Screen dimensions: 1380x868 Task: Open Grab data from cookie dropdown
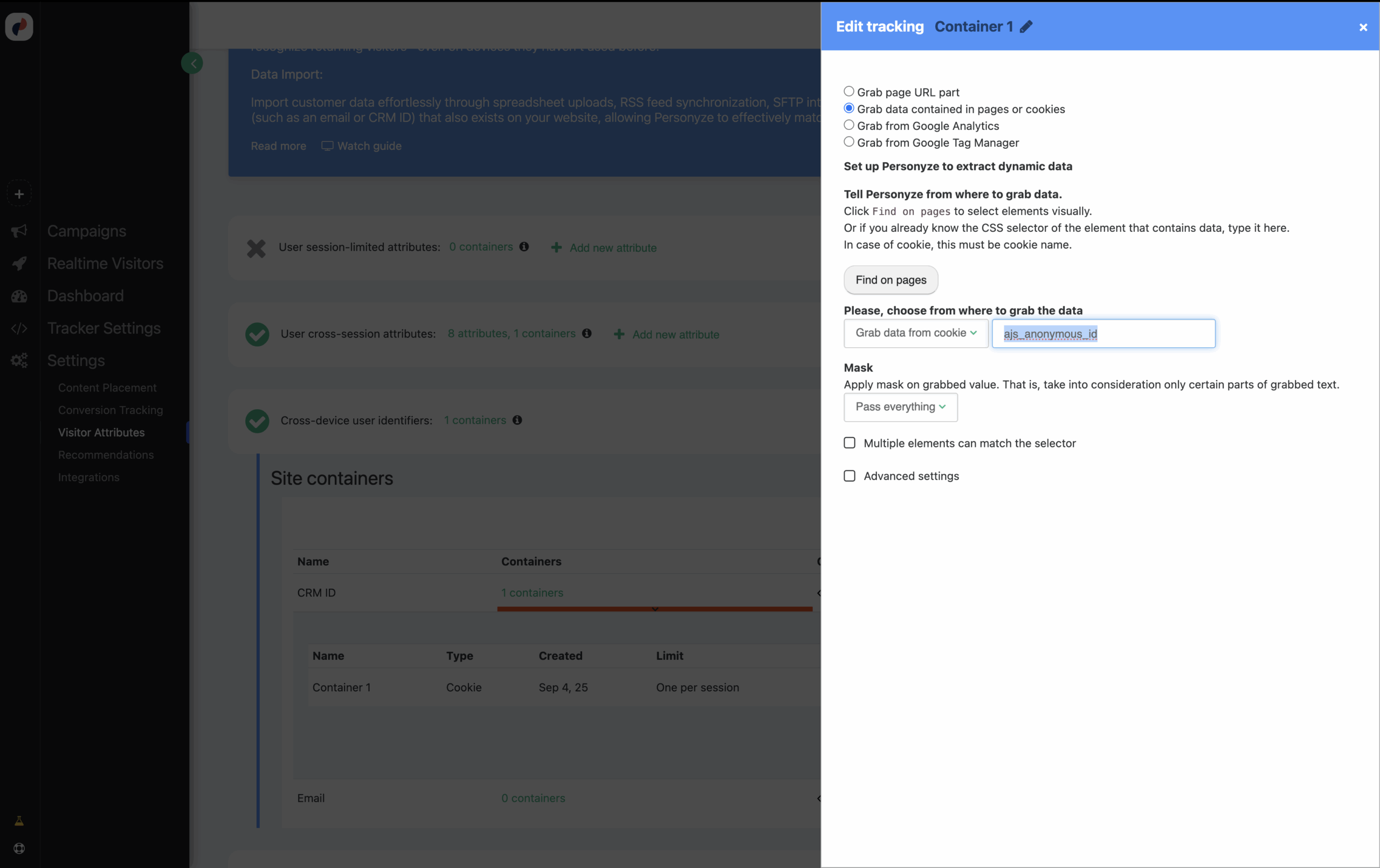pos(915,333)
